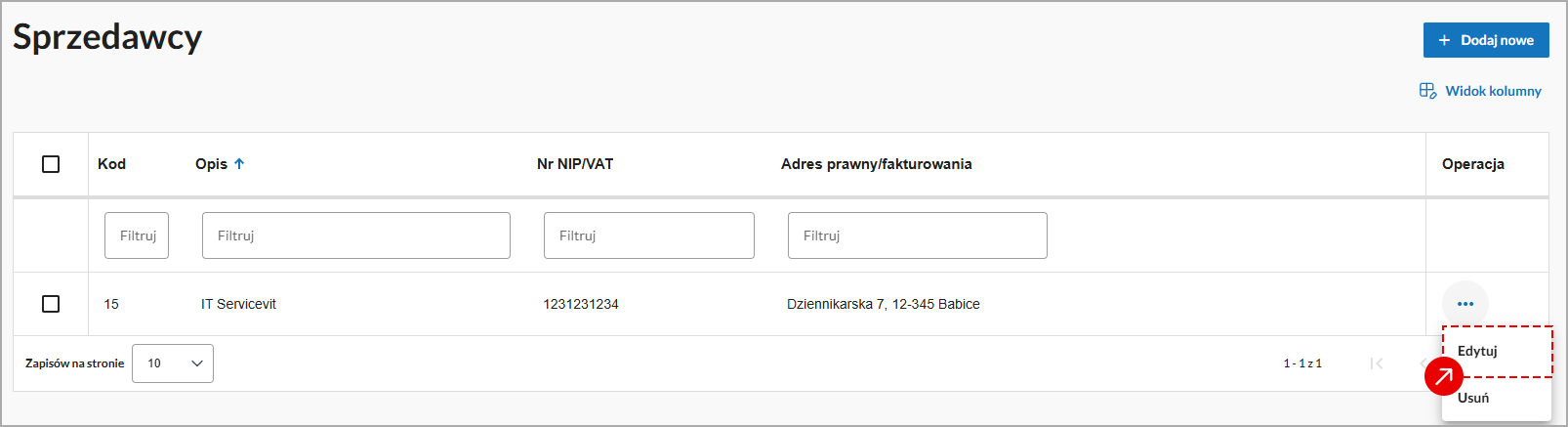The image size is (1568, 427).
Task: Open the three-dots operations menu for IT Servicevit
Action: click(1465, 304)
